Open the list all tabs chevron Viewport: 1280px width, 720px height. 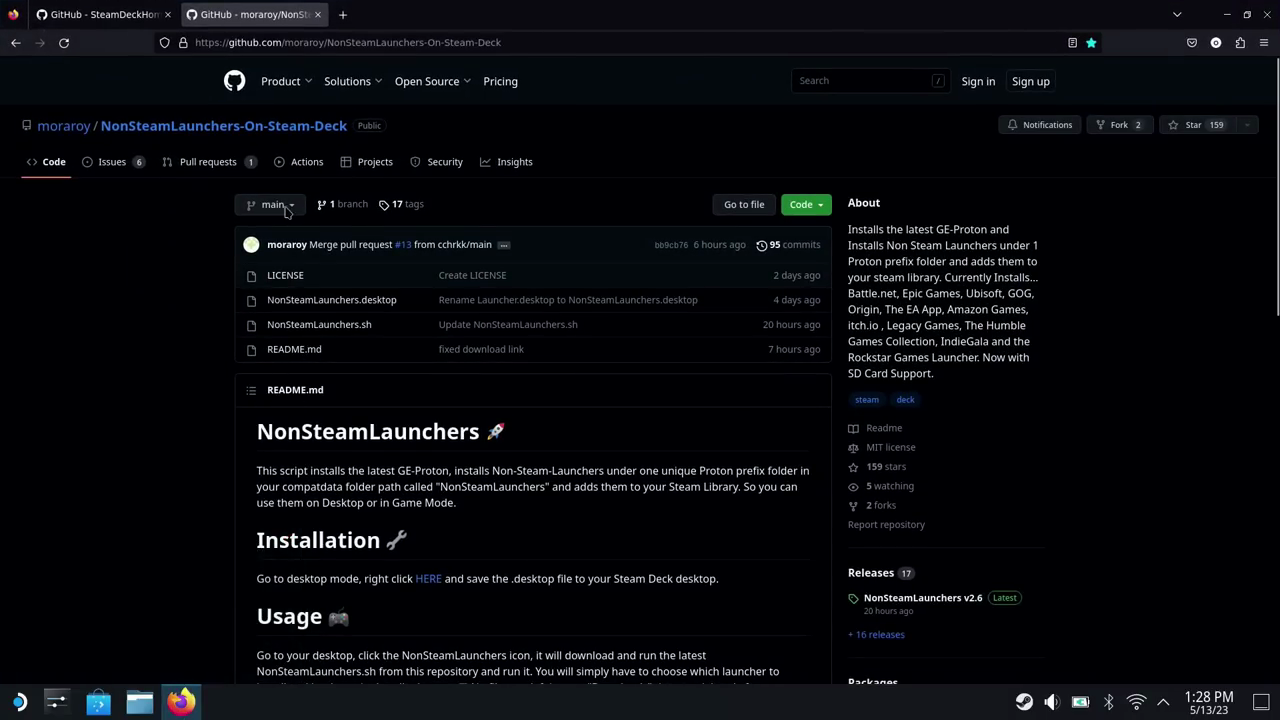pyautogui.click(x=1177, y=15)
